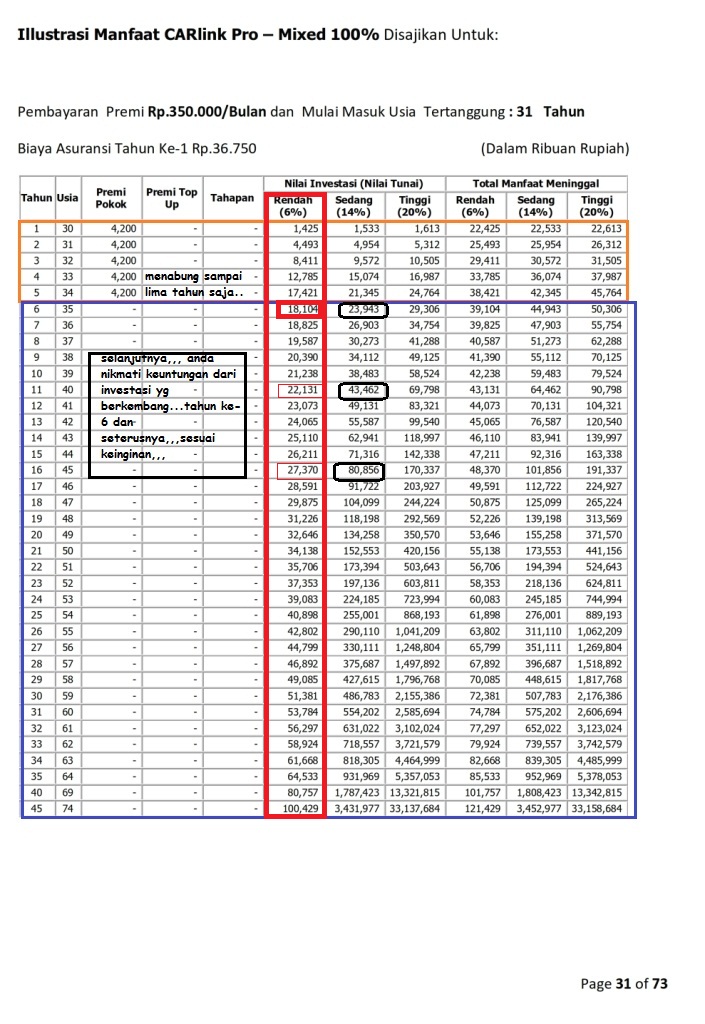Viewport: 705px width, 1024px height.
Task: Click value 10,505 in year 3 row
Action: click(424, 261)
